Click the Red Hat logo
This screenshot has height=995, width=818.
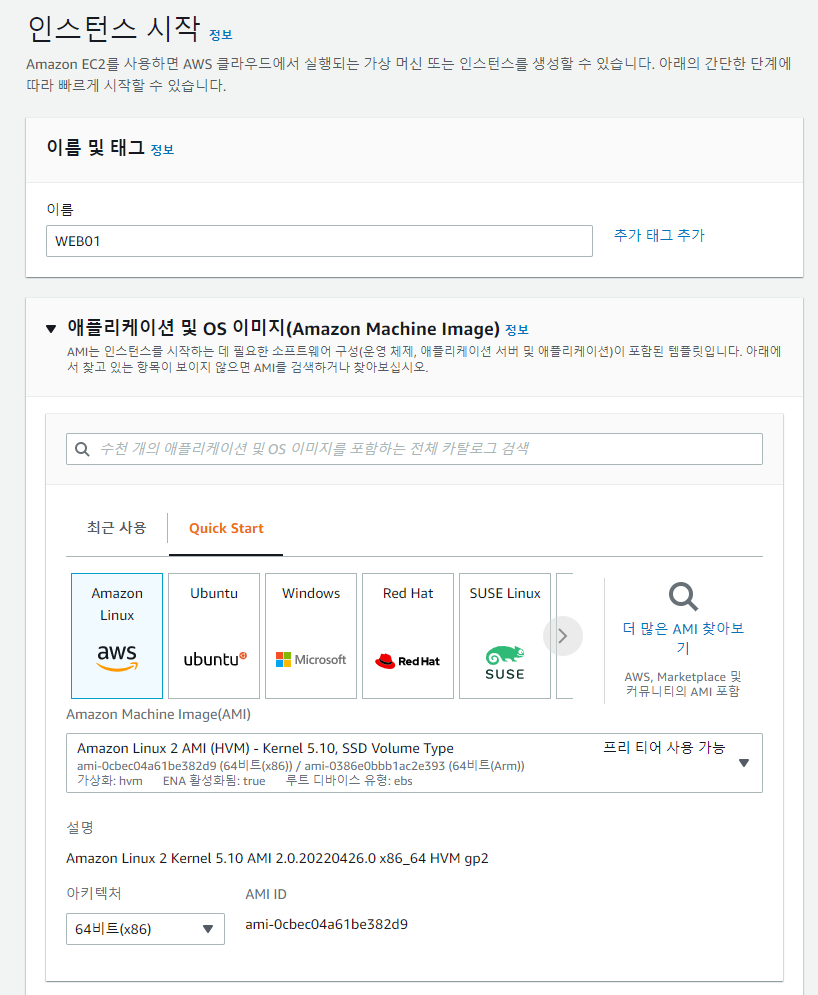pyautogui.click(x=407, y=661)
